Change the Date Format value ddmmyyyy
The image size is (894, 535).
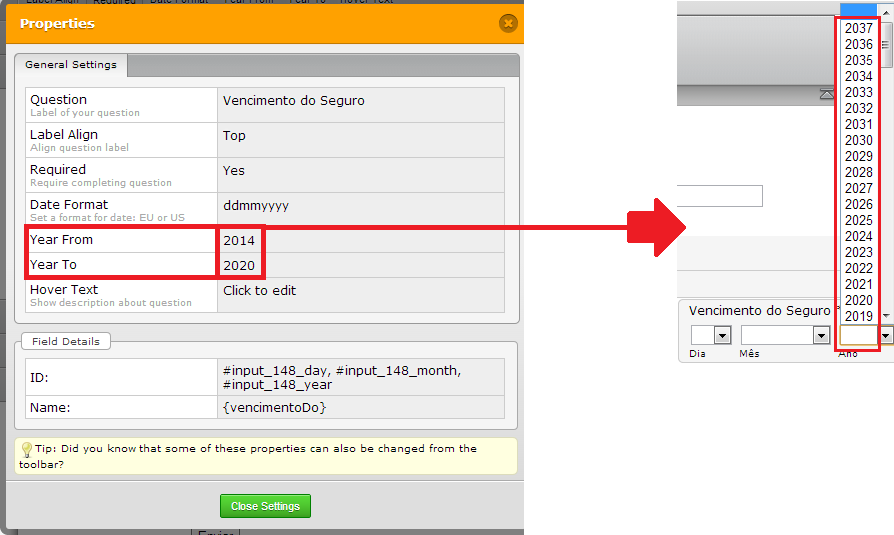pos(255,206)
